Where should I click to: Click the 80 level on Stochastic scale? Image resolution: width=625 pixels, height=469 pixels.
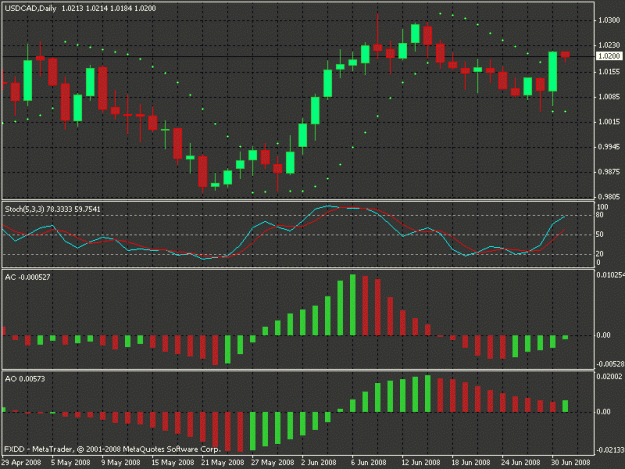click(600, 215)
